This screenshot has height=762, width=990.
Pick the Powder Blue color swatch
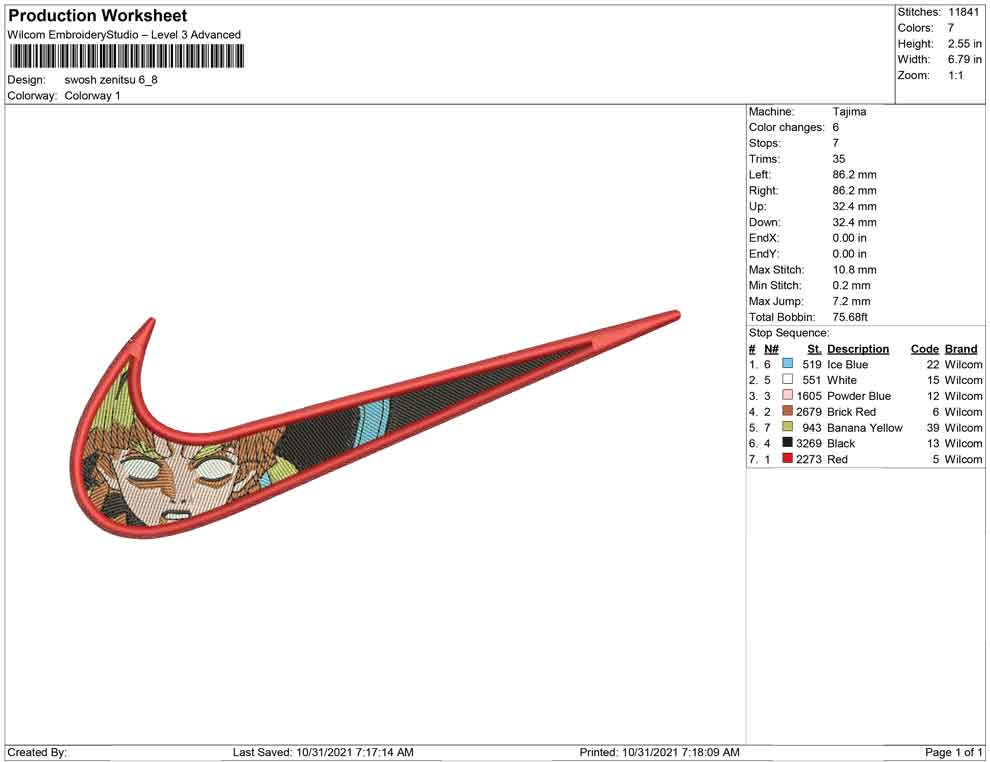pyautogui.click(x=788, y=396)
